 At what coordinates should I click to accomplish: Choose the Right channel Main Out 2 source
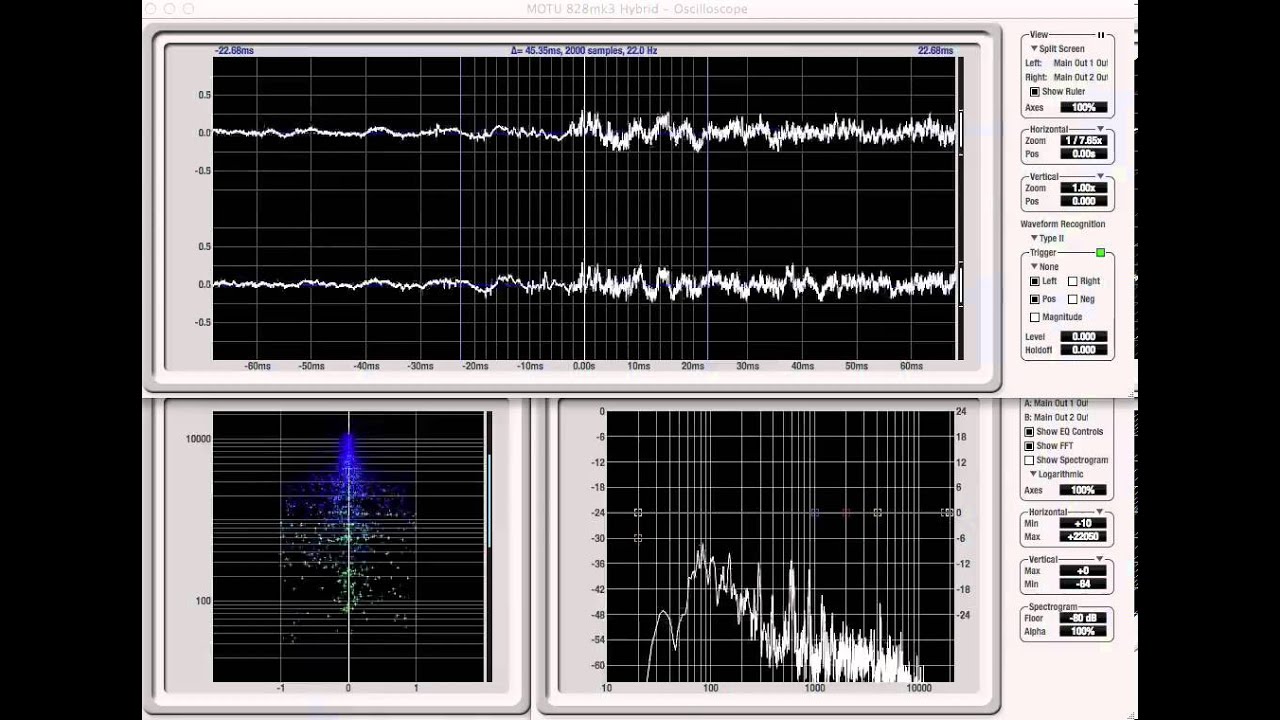[x=1080, y=77]
